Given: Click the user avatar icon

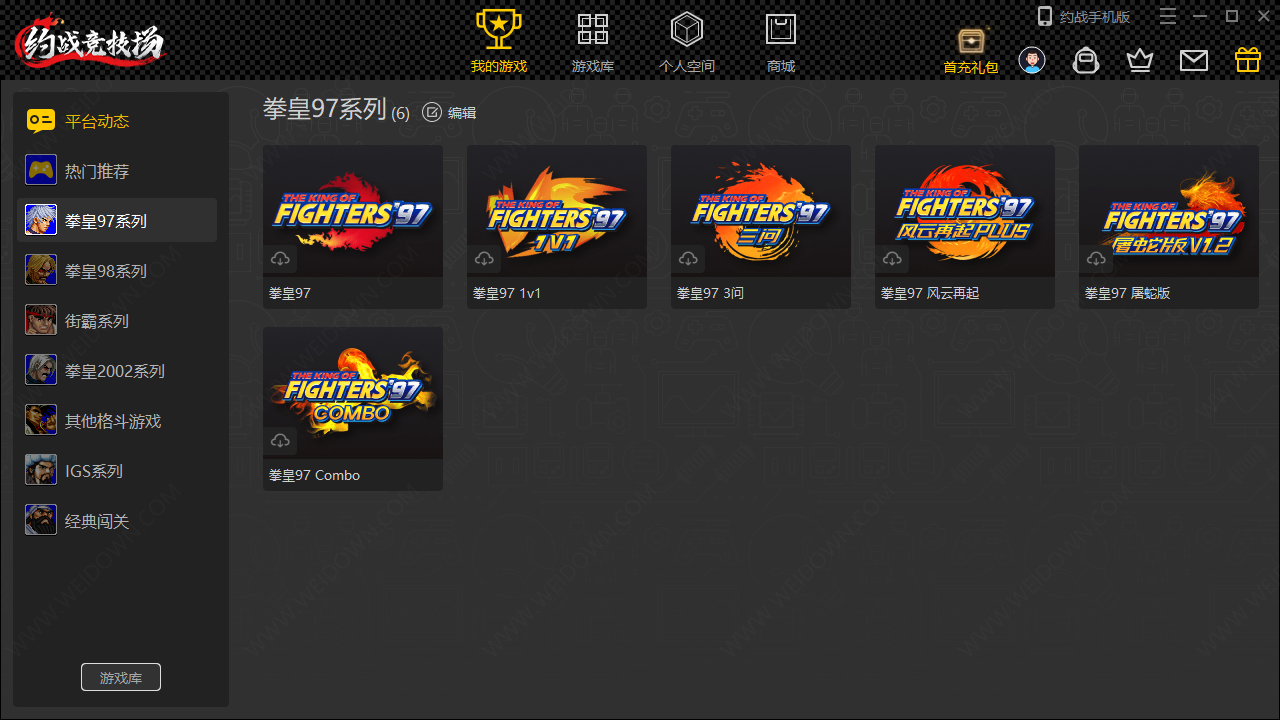Looking at the screenshot, I should pyautogui.click(x=1032, y=60).
